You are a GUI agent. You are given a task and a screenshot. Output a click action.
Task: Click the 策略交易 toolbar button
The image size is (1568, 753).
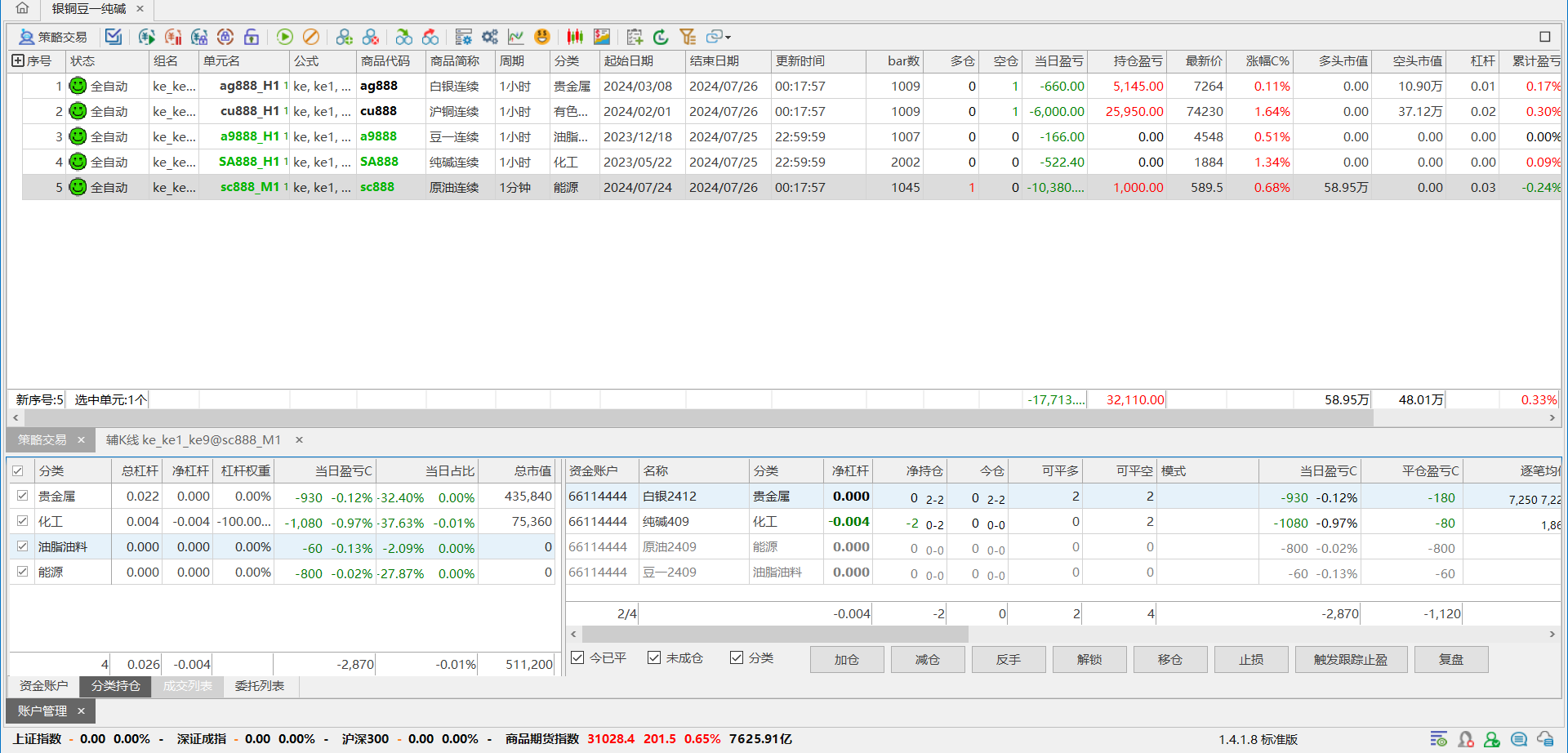[53, 37]
